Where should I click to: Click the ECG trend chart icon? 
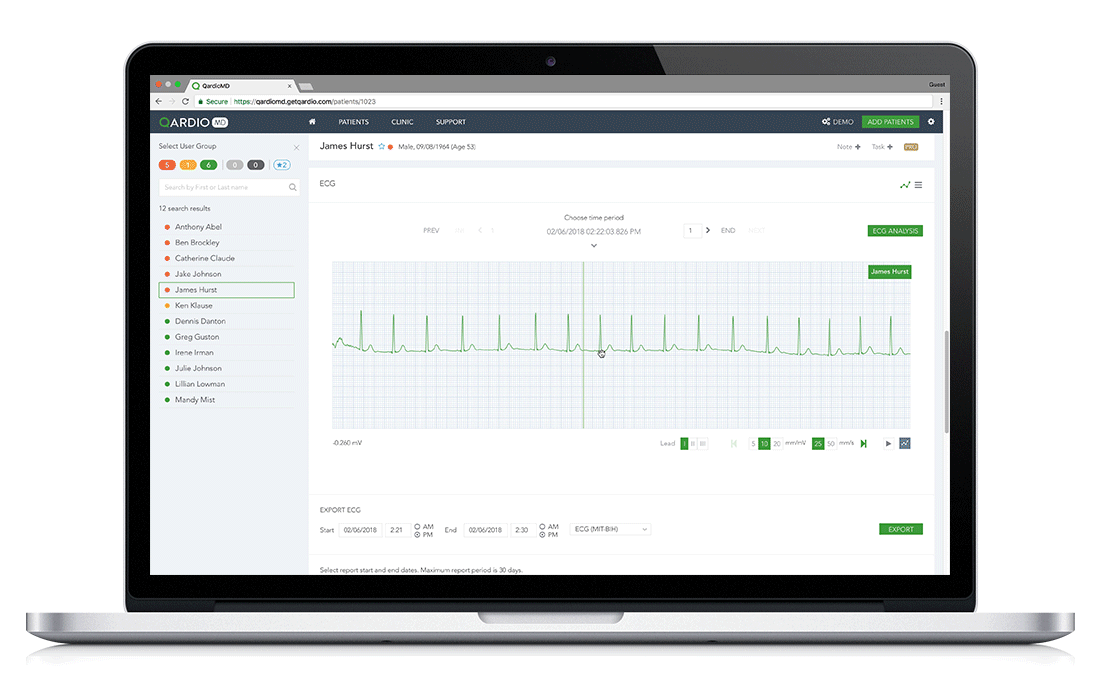point(905,185)
